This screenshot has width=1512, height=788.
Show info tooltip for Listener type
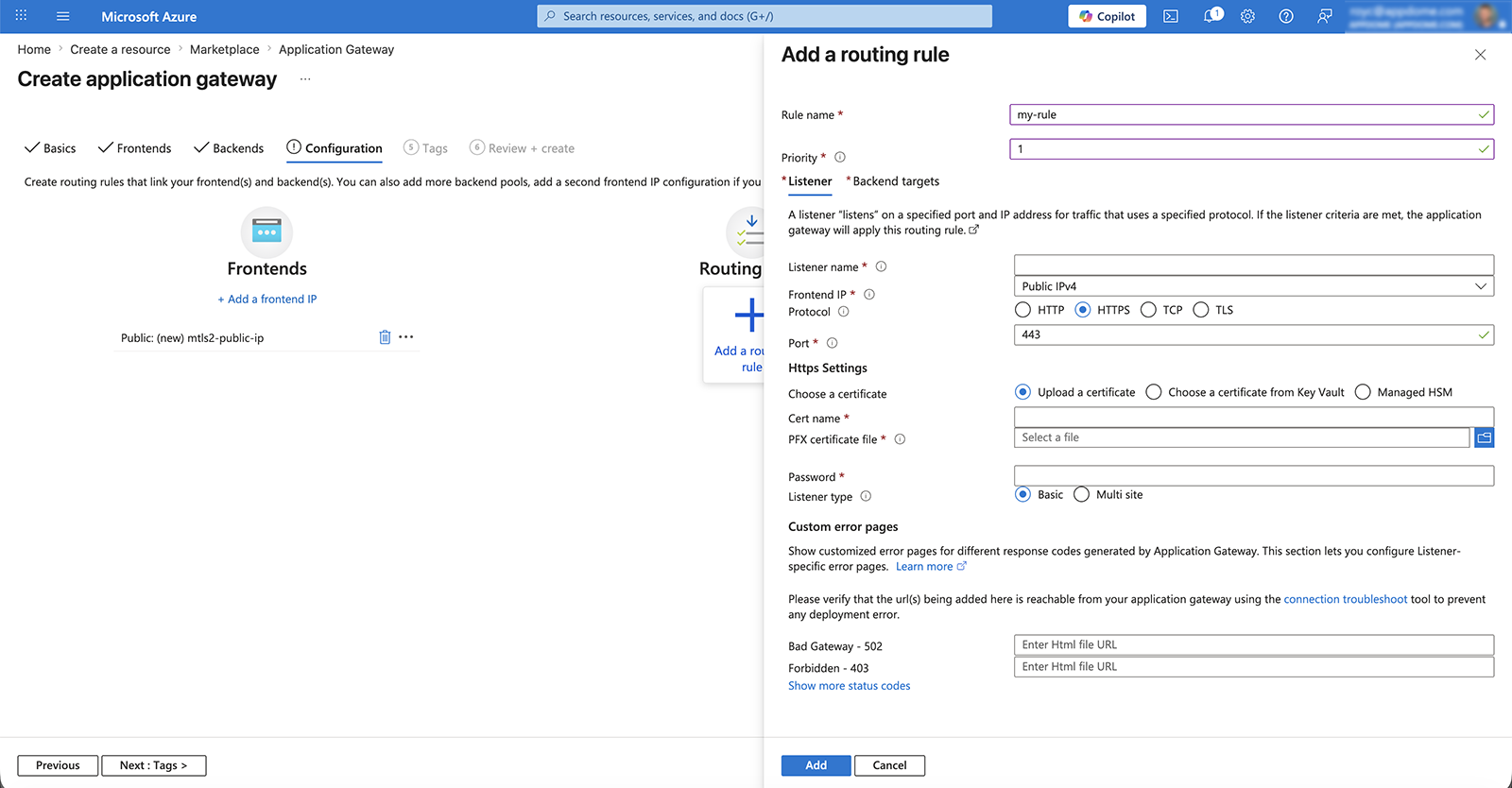(866, 497)
